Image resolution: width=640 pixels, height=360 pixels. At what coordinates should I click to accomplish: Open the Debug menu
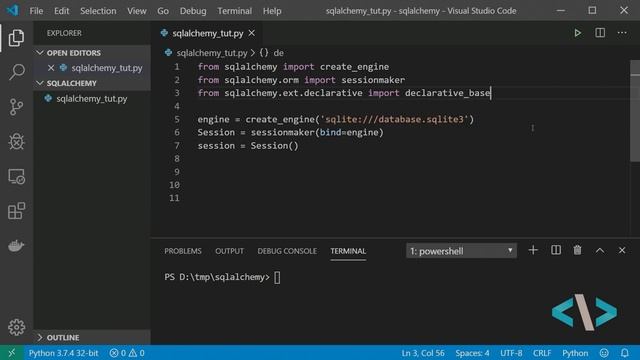pos(193,11)
